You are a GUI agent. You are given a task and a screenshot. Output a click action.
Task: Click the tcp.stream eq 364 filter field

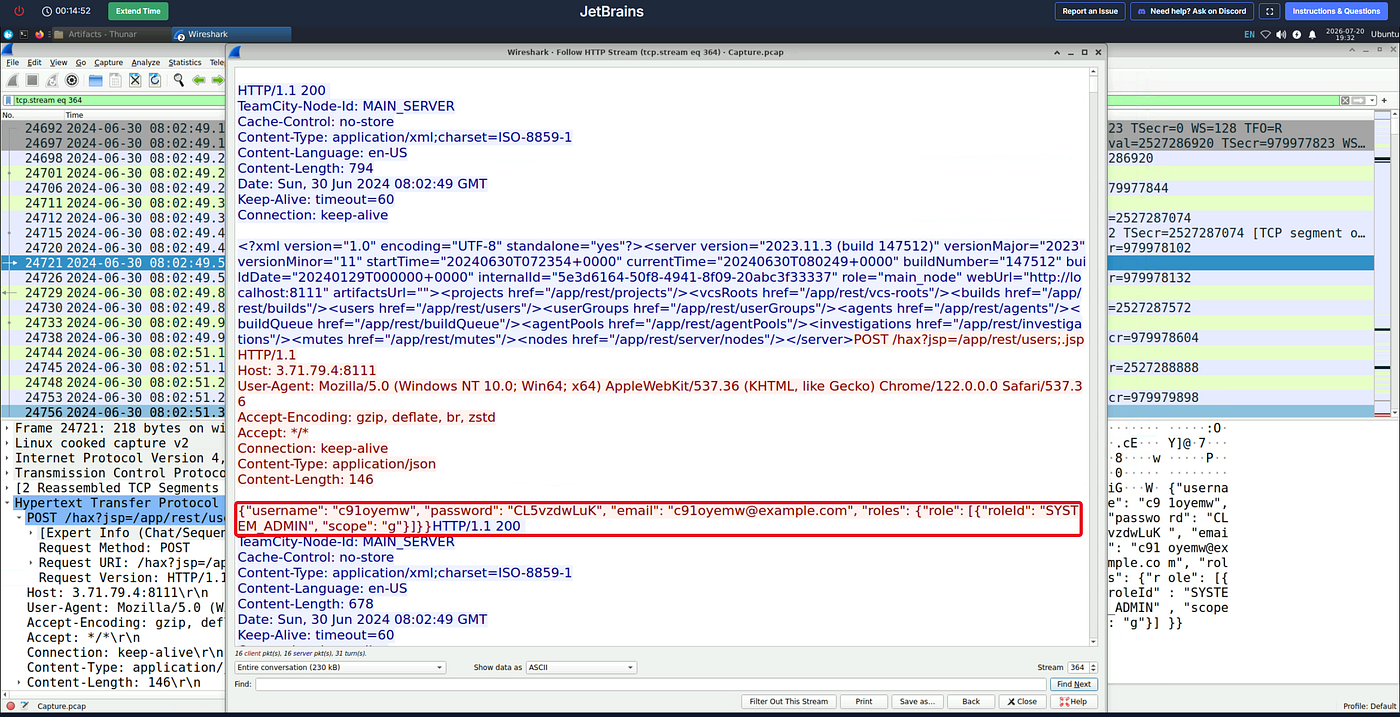pyautogui.click(x=675, y=100)
